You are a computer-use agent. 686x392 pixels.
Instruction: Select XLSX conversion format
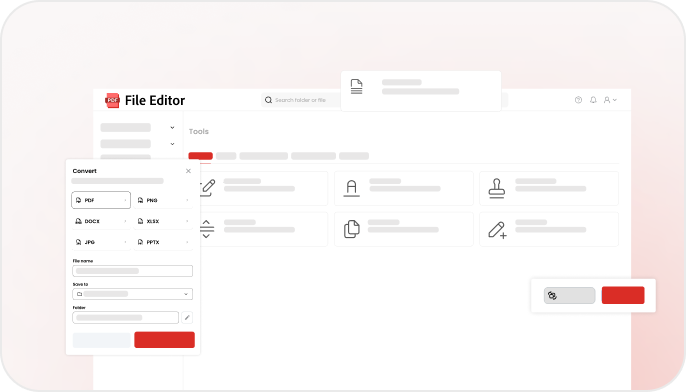pyautogui.click(x=163, y=221)
